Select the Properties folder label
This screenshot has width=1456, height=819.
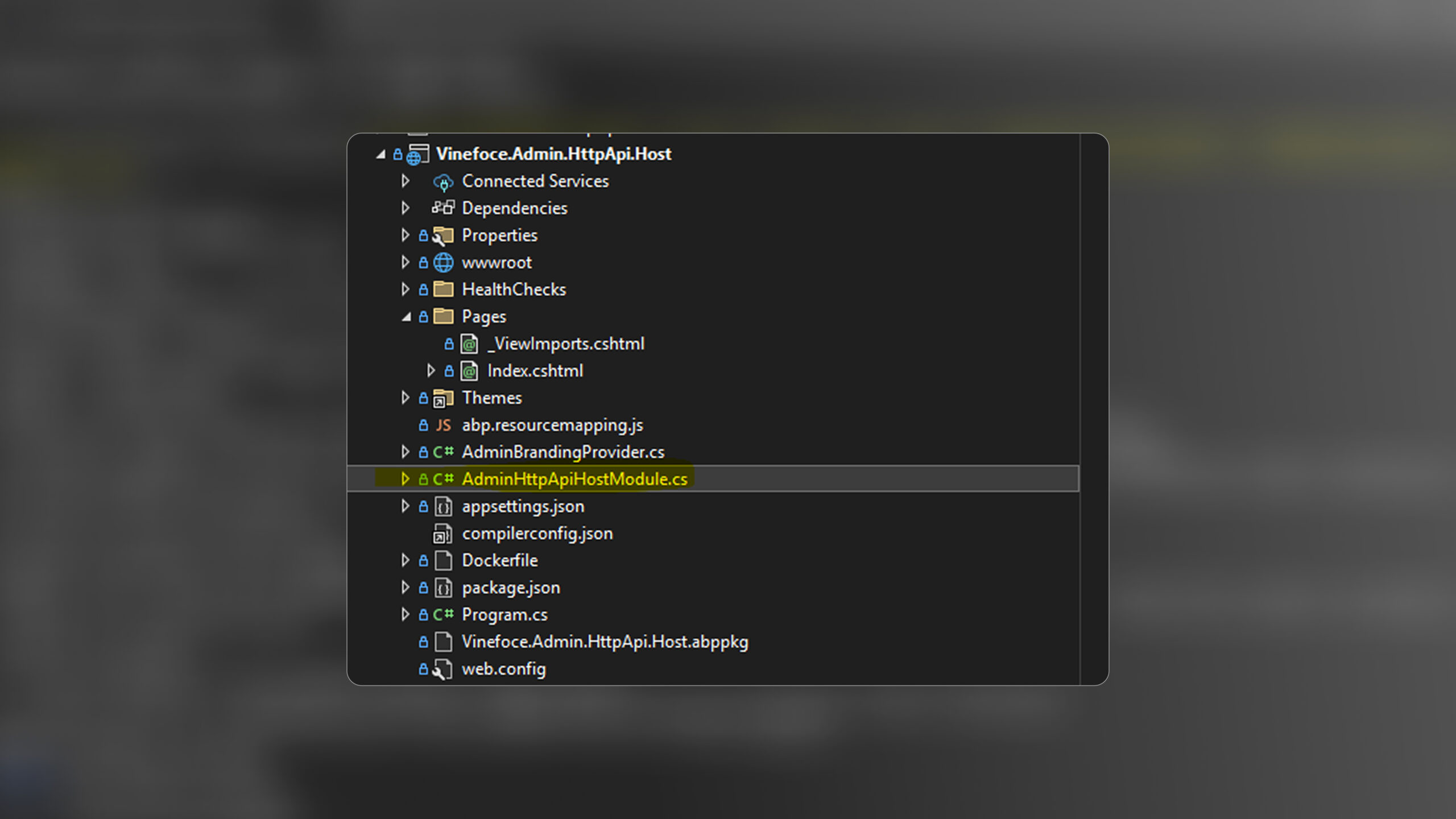tap(499, 235)
